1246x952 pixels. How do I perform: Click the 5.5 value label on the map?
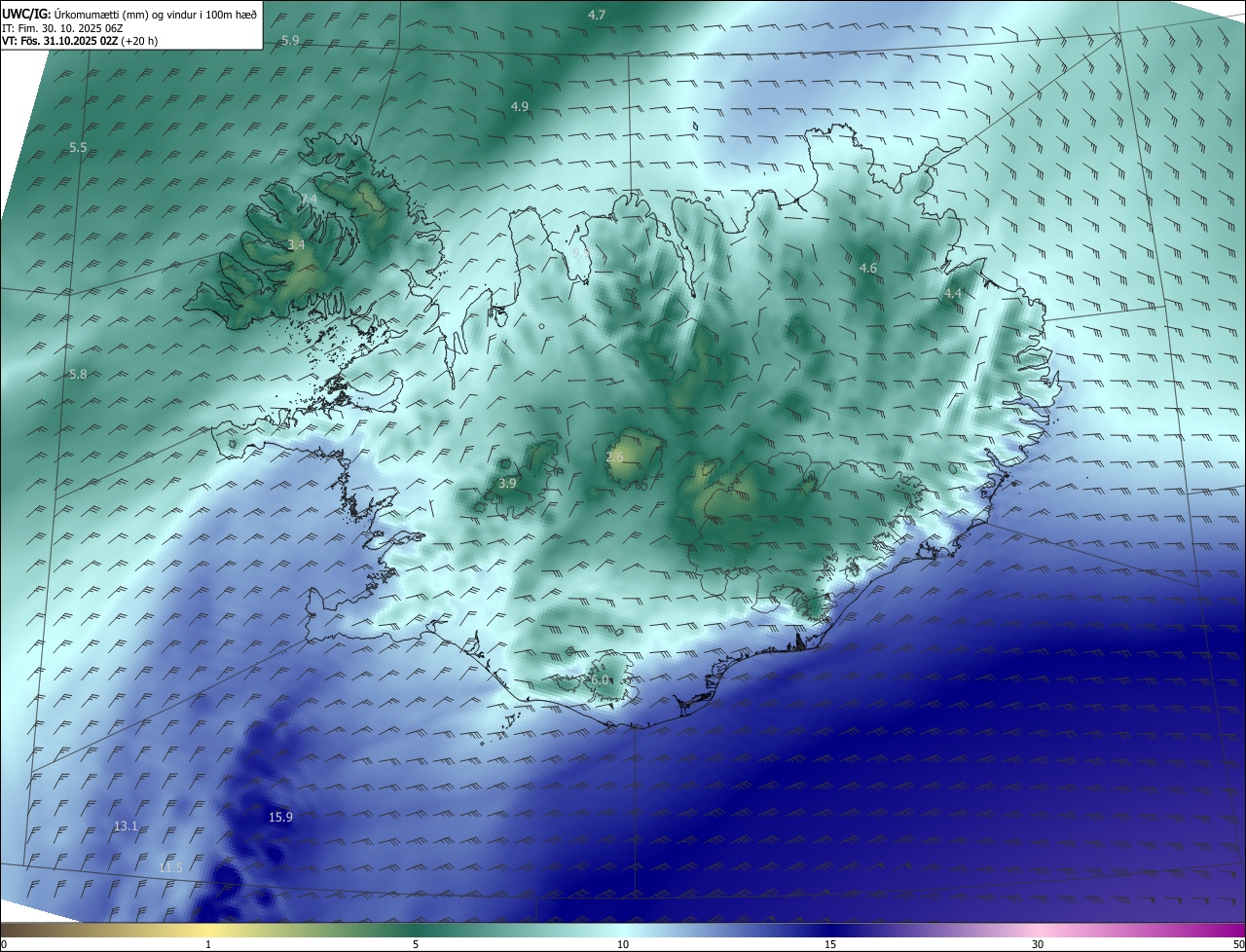[78, 147]
